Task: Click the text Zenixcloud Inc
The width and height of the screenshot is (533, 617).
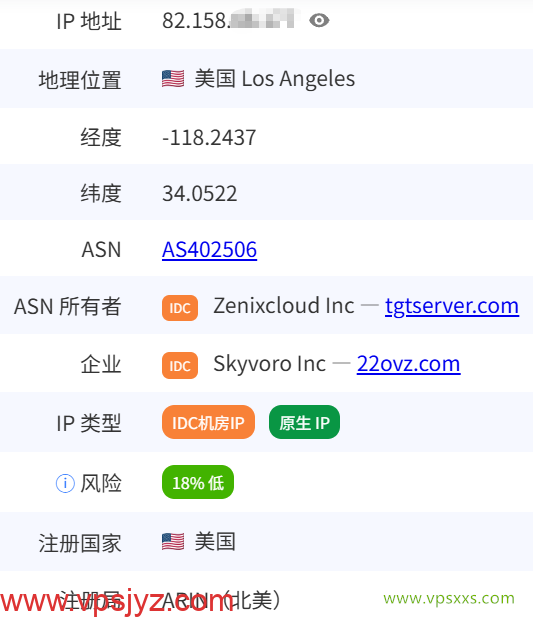Action: [284, 306]
